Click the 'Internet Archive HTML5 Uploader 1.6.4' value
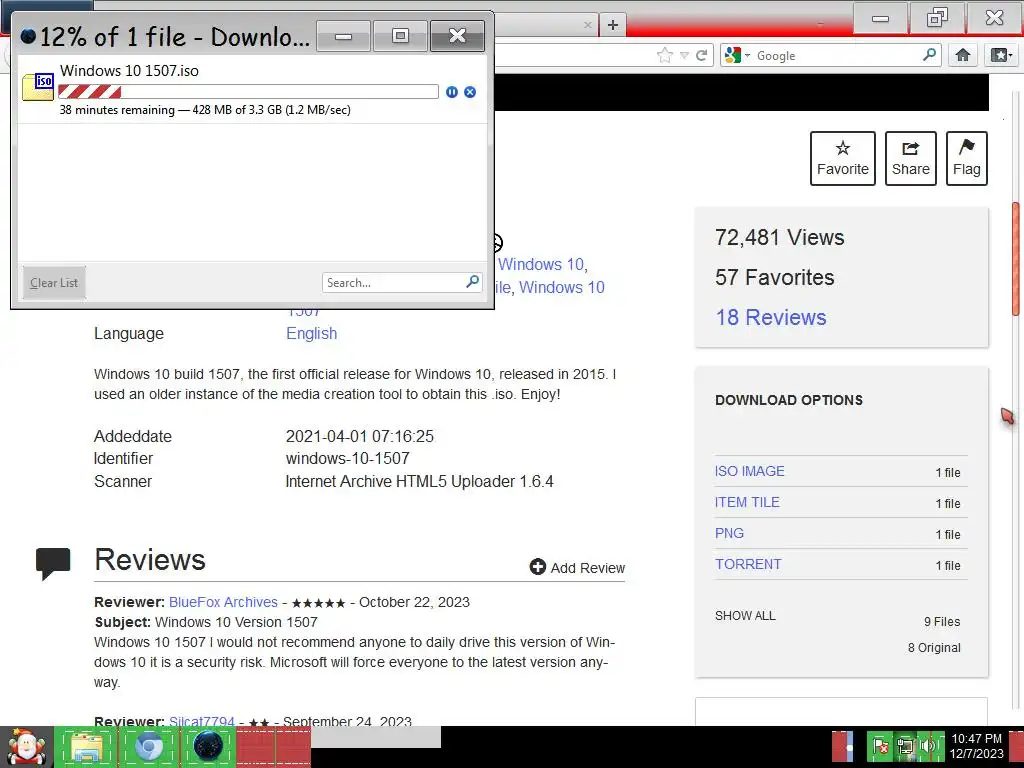 419,481
